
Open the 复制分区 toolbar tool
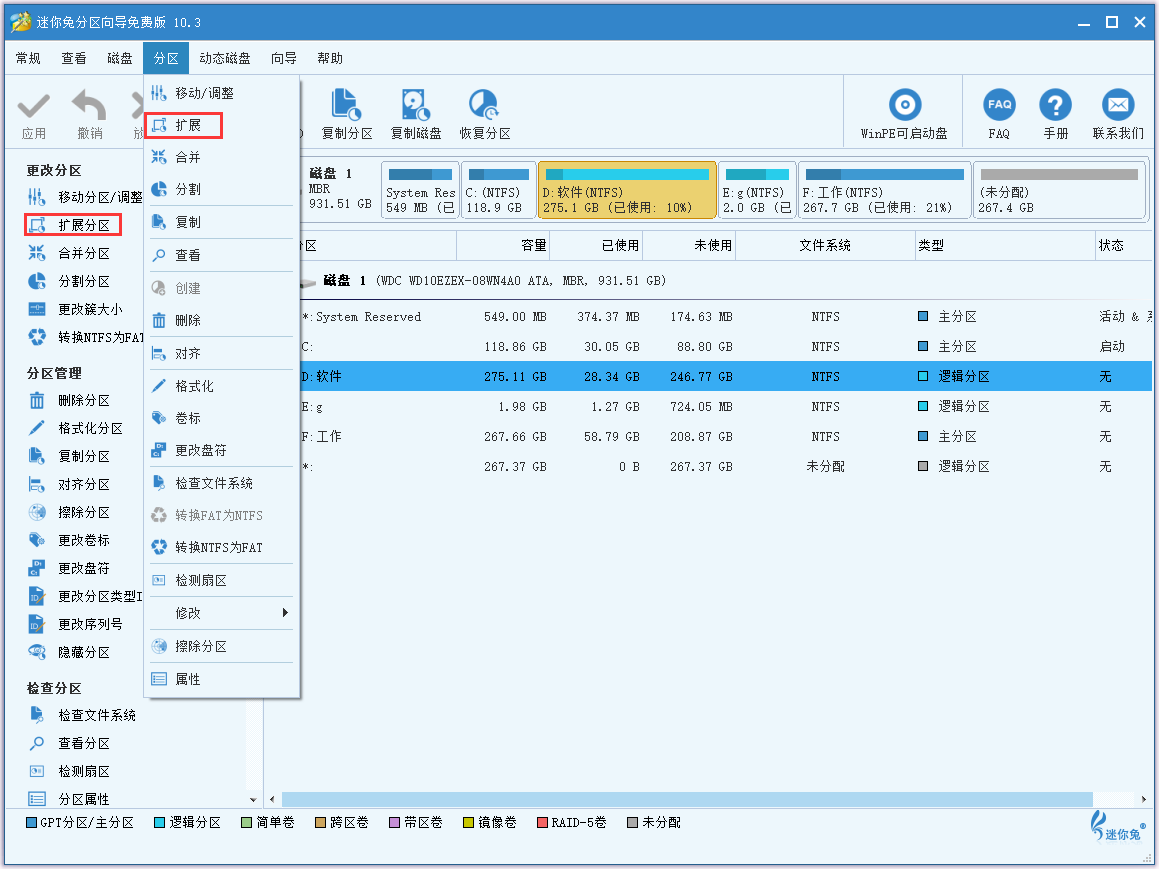pyautogui.click(x=347, y=115)
